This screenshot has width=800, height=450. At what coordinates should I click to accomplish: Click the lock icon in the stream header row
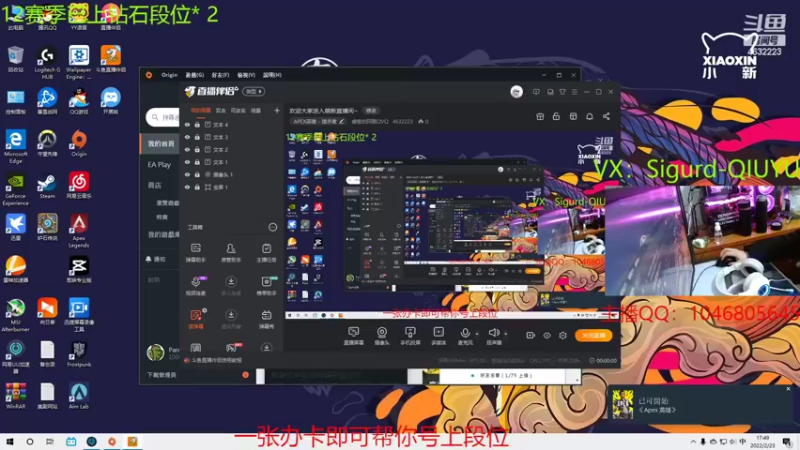pos(556,116)
